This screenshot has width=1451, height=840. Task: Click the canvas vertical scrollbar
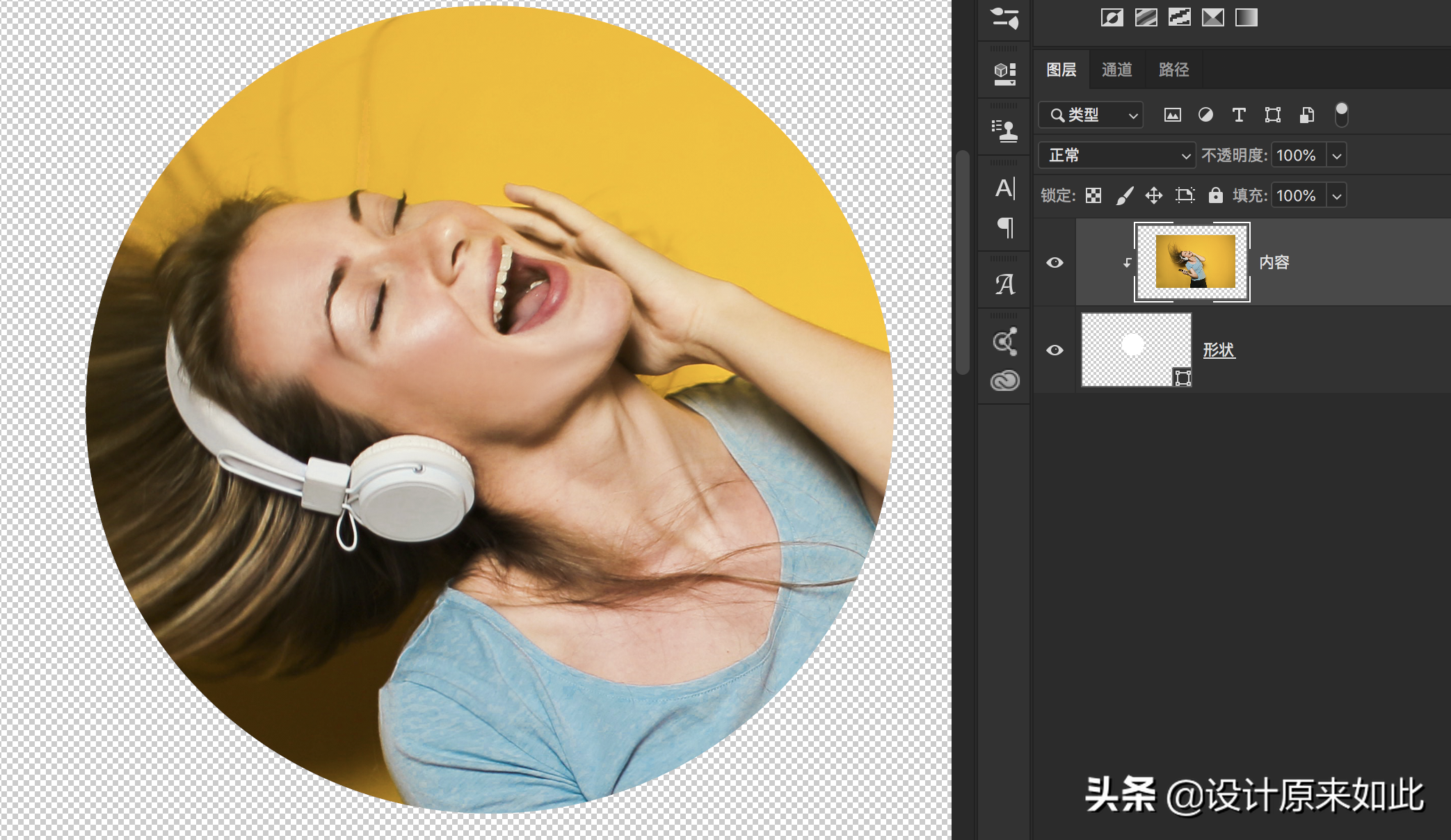[x=963, y=263]
